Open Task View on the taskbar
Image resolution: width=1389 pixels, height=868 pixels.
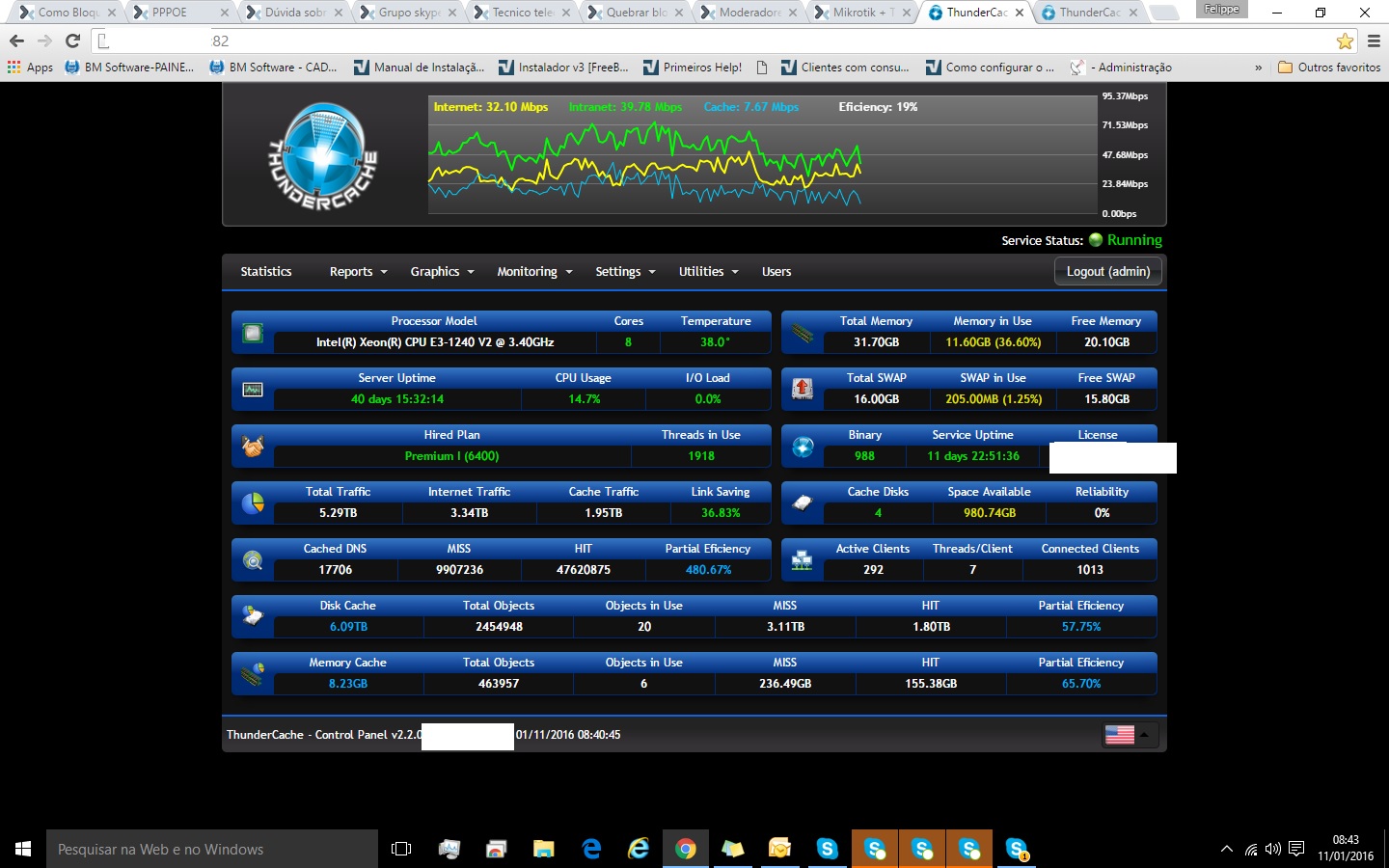[401, 849]
